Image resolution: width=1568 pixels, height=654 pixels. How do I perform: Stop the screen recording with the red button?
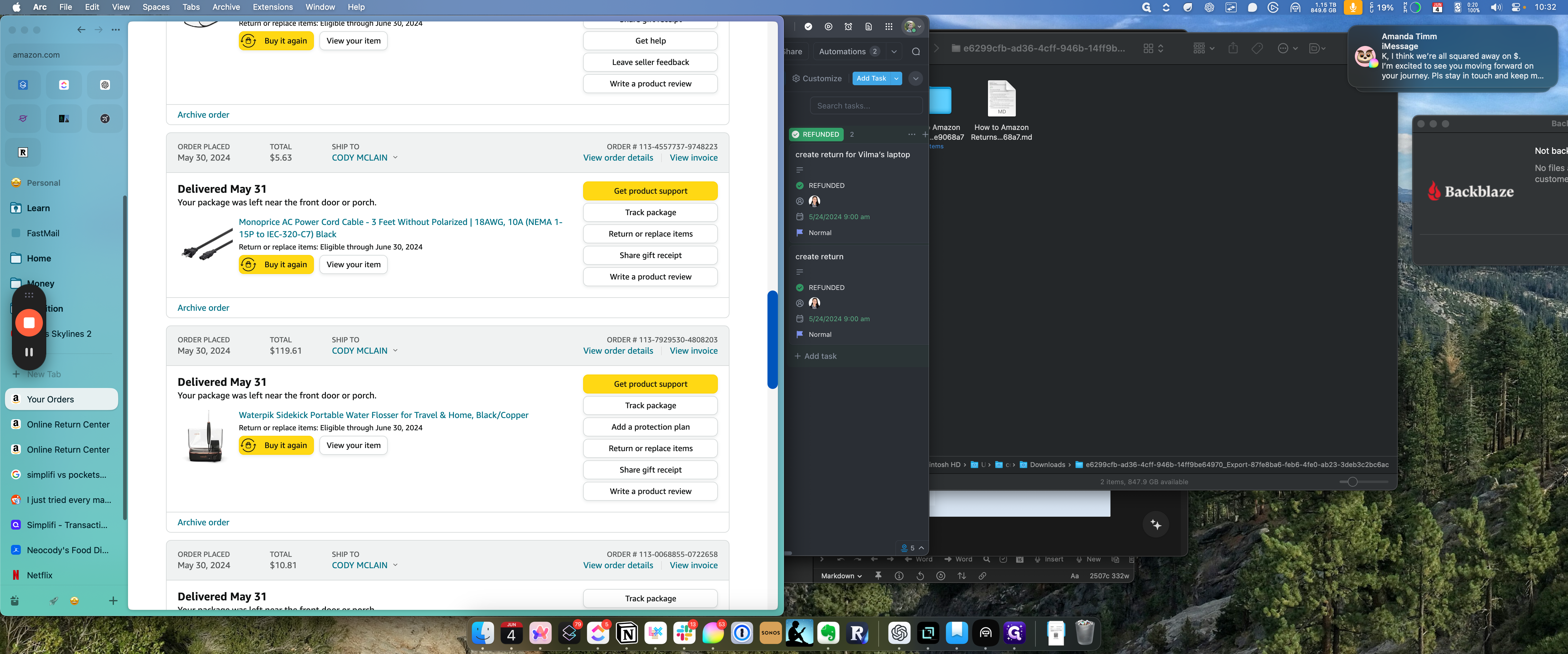point(28,323)
